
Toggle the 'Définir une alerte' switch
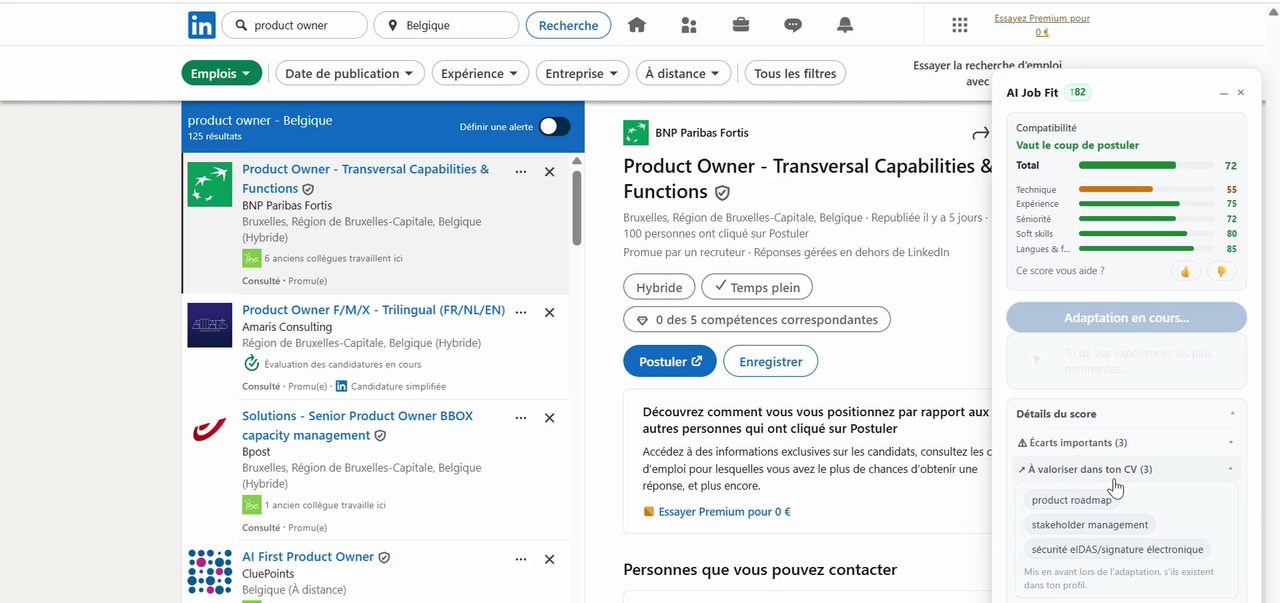(555, 126)
